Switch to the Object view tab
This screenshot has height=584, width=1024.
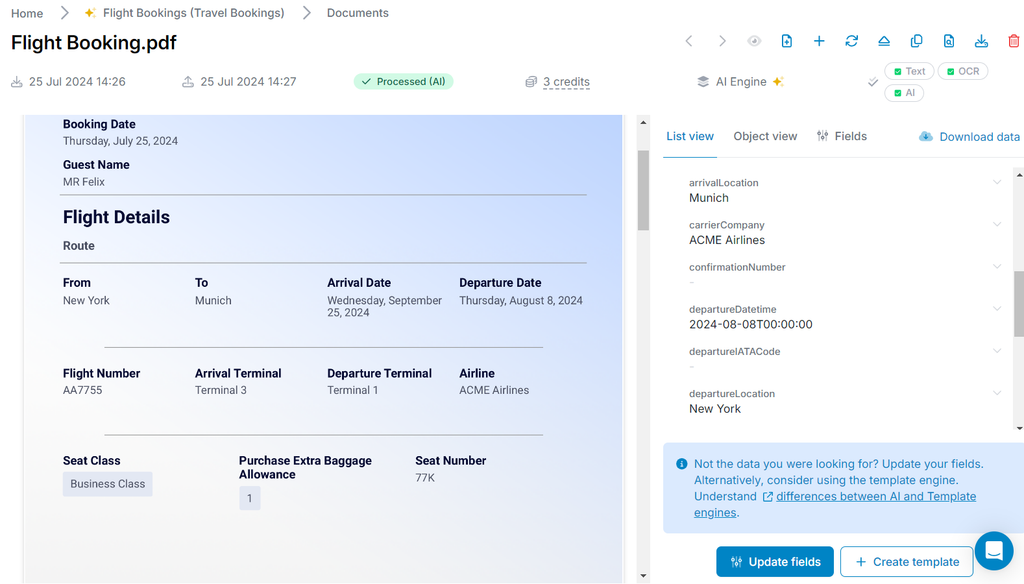pyautogui.click(x=764, y=136)
